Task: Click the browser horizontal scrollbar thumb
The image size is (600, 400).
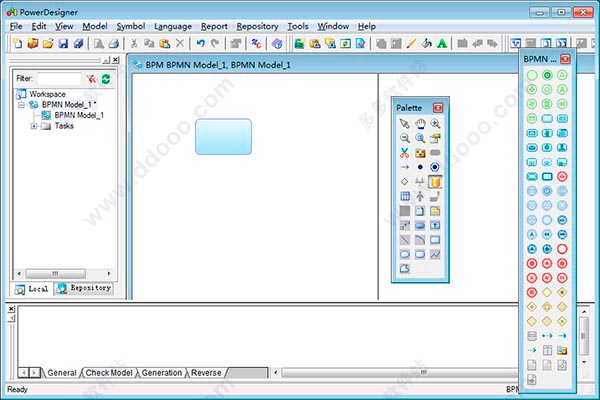Action: 55,274
